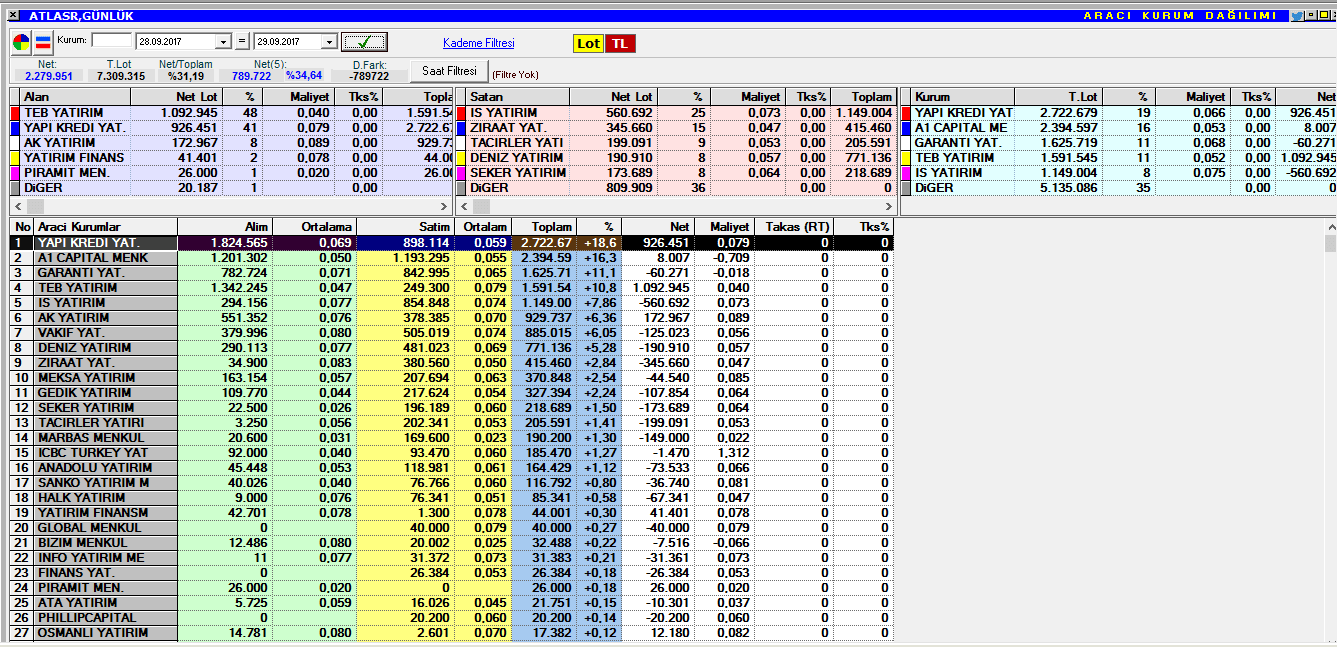Click the Araci Kurumlar column header
The height and width of the screenshot is (647, 1337).
pos(106,227)
